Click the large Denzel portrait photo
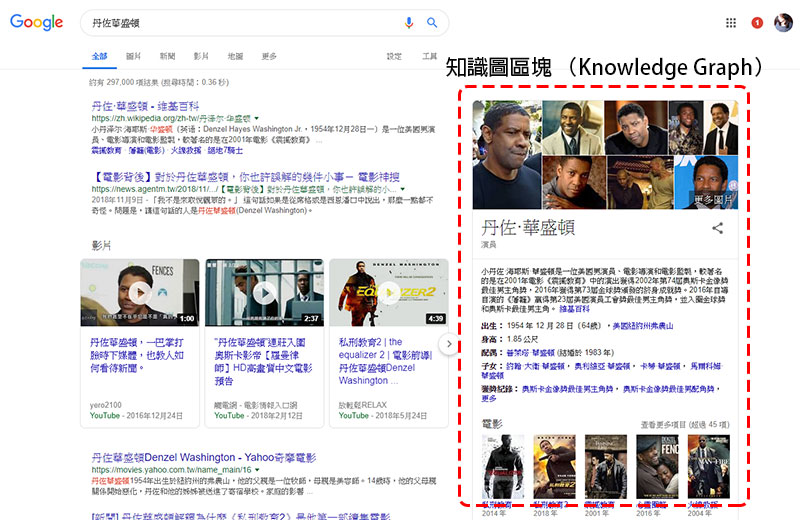Viewport: 800px width, 520px height. click(507, 155)
